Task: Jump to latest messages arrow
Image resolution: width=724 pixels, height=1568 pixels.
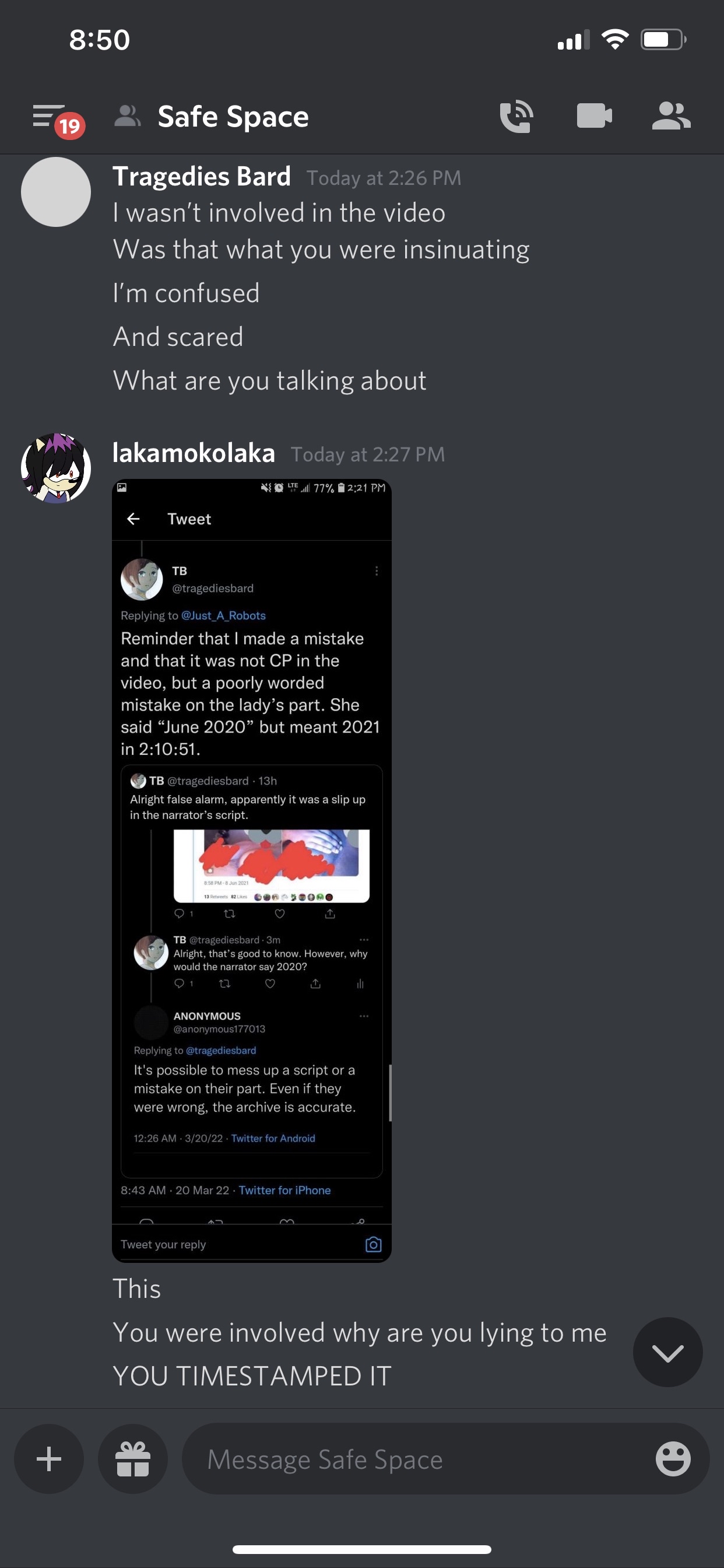Action: 667,1353
